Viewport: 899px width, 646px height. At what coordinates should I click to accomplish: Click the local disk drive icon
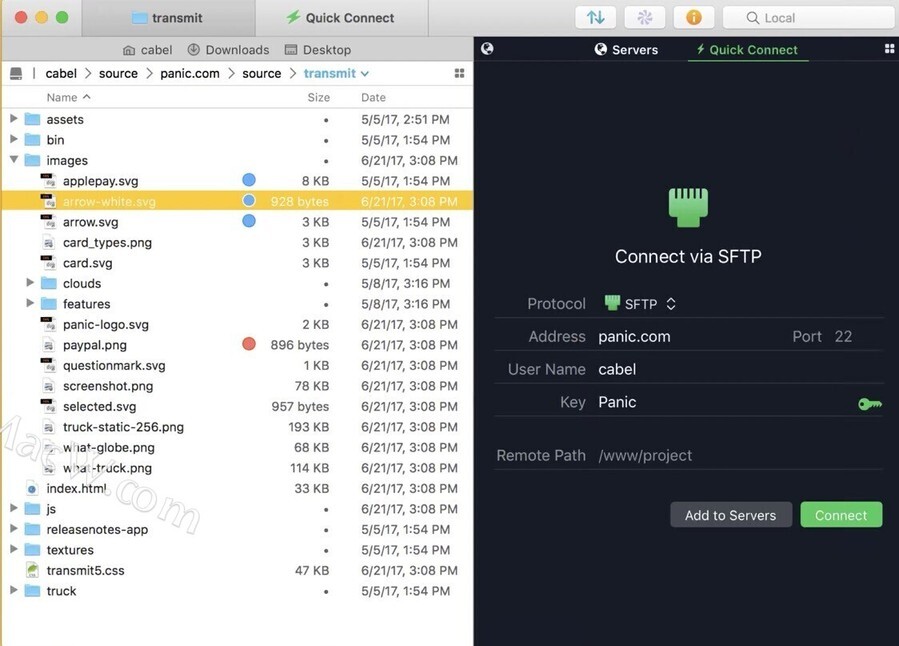click(16, 73)
